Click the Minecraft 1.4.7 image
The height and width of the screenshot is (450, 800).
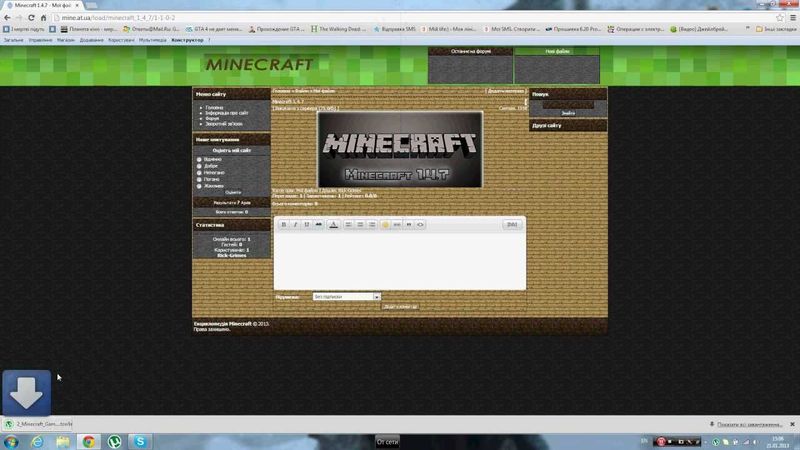400,150
